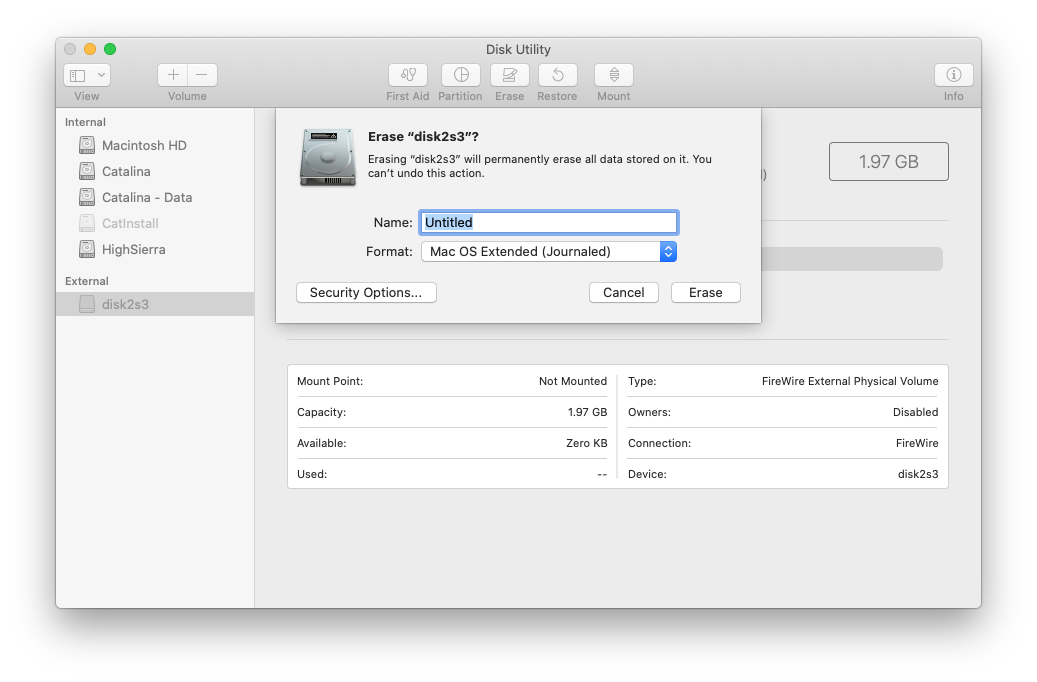Click the Owners Disabled value
This screenshot has width=1037, height=682.
click(x=915, y=412)
